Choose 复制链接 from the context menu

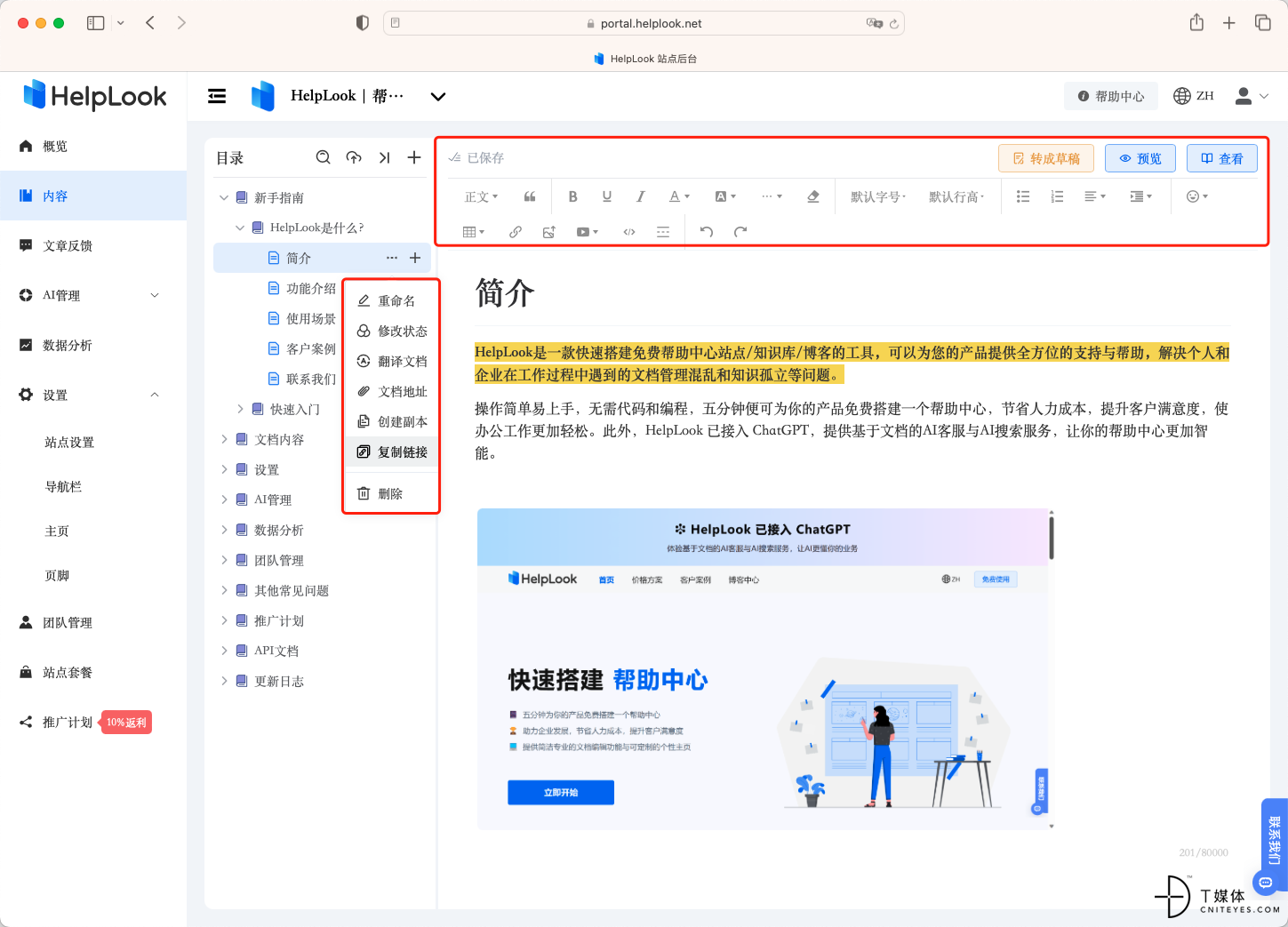(x=391, y=452)
